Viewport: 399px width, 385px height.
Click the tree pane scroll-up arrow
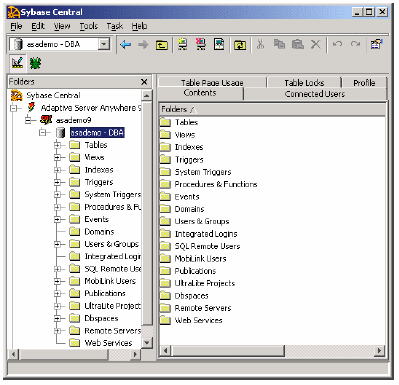[147, 95]
